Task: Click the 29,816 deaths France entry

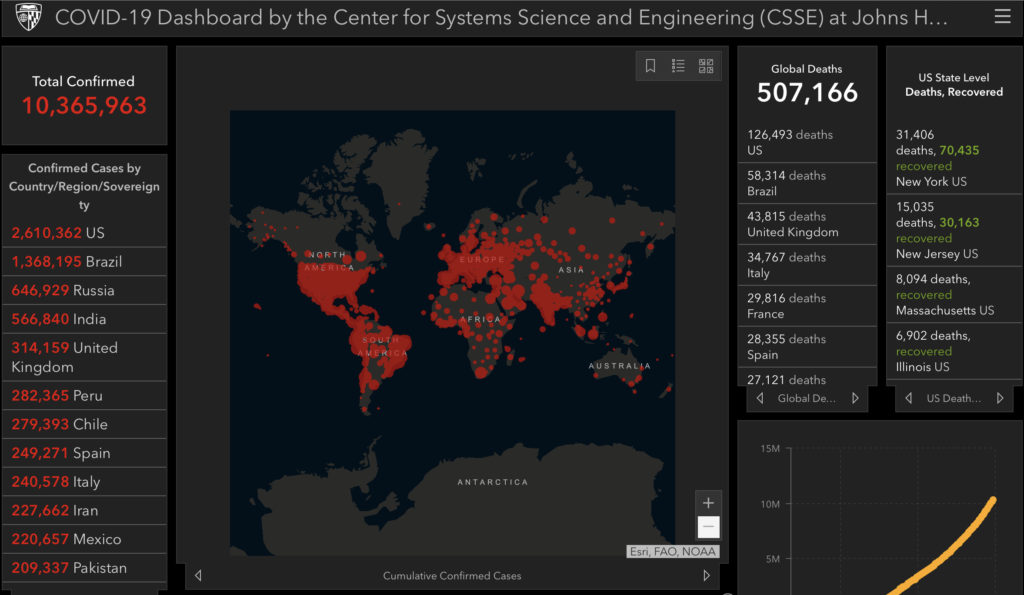Action: [x=807, y=306]
